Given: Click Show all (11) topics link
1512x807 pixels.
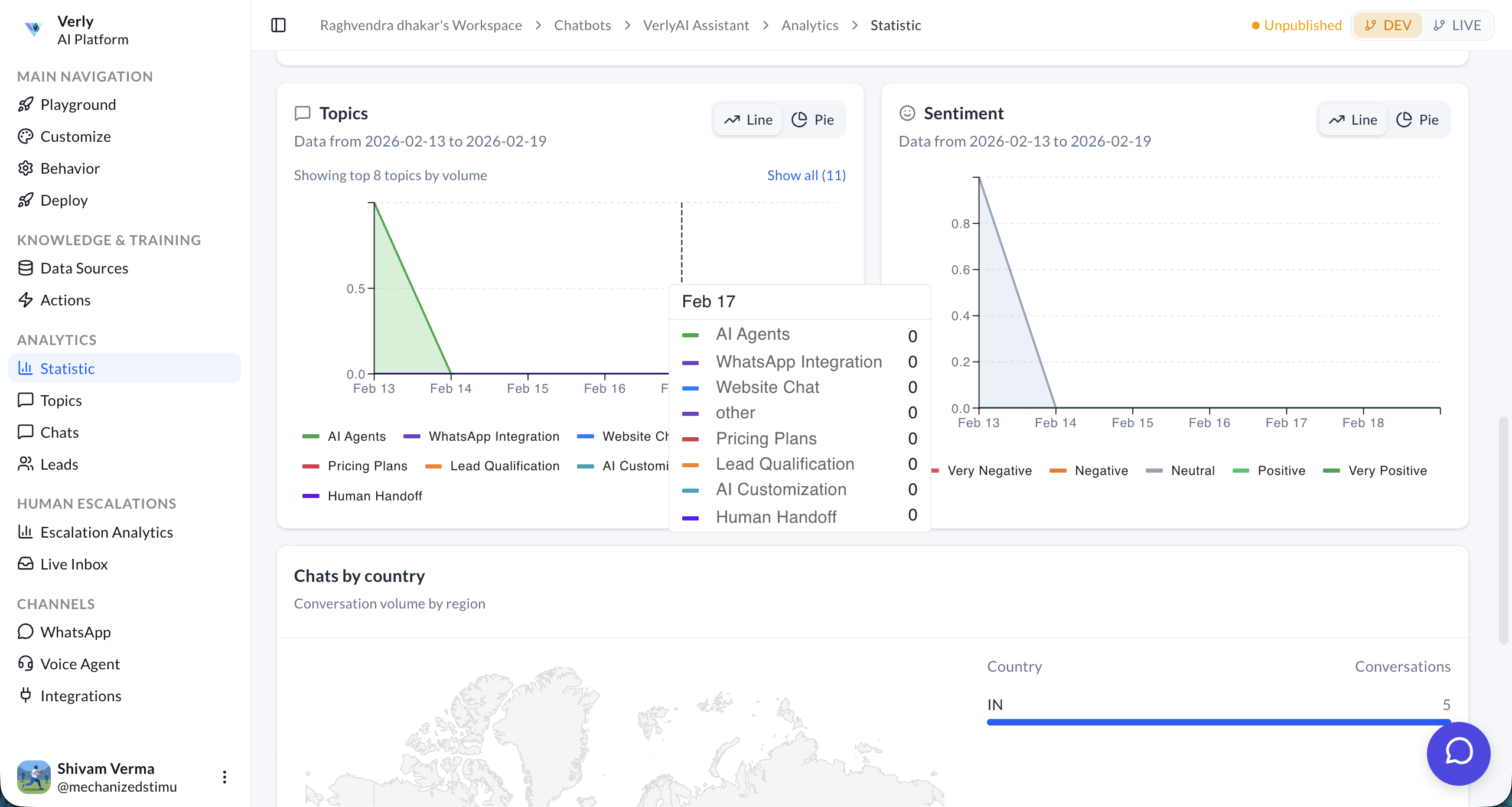Looking at the screenshot, I should pos(806,175).
